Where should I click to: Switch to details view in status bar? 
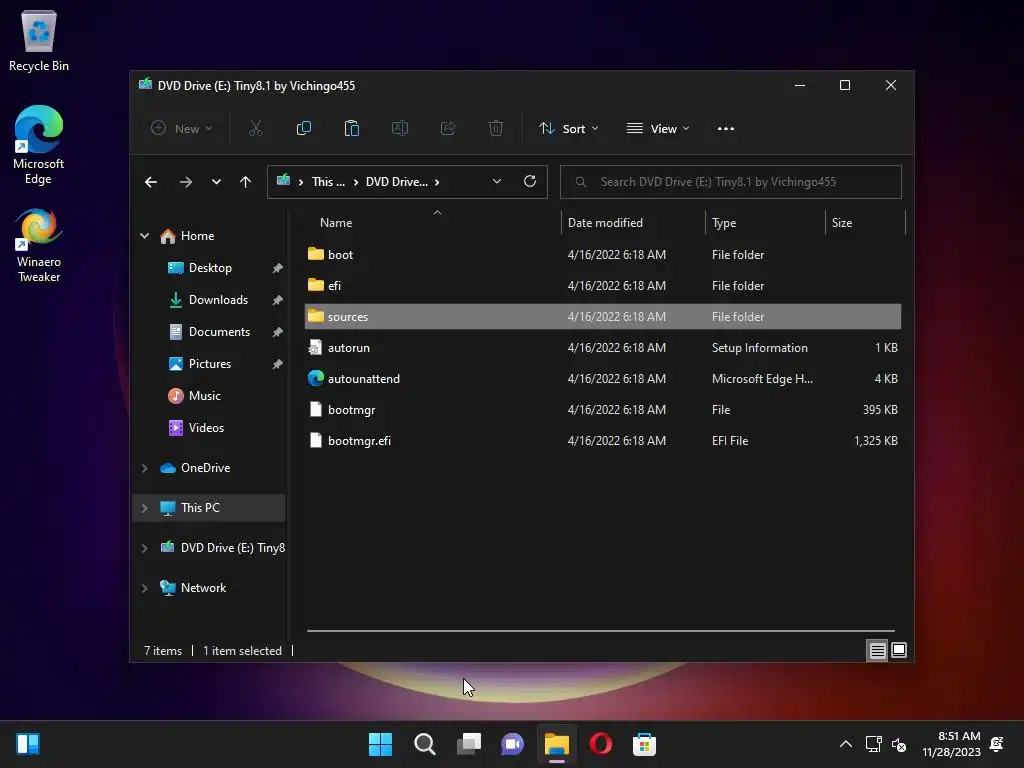click(877, 650)
